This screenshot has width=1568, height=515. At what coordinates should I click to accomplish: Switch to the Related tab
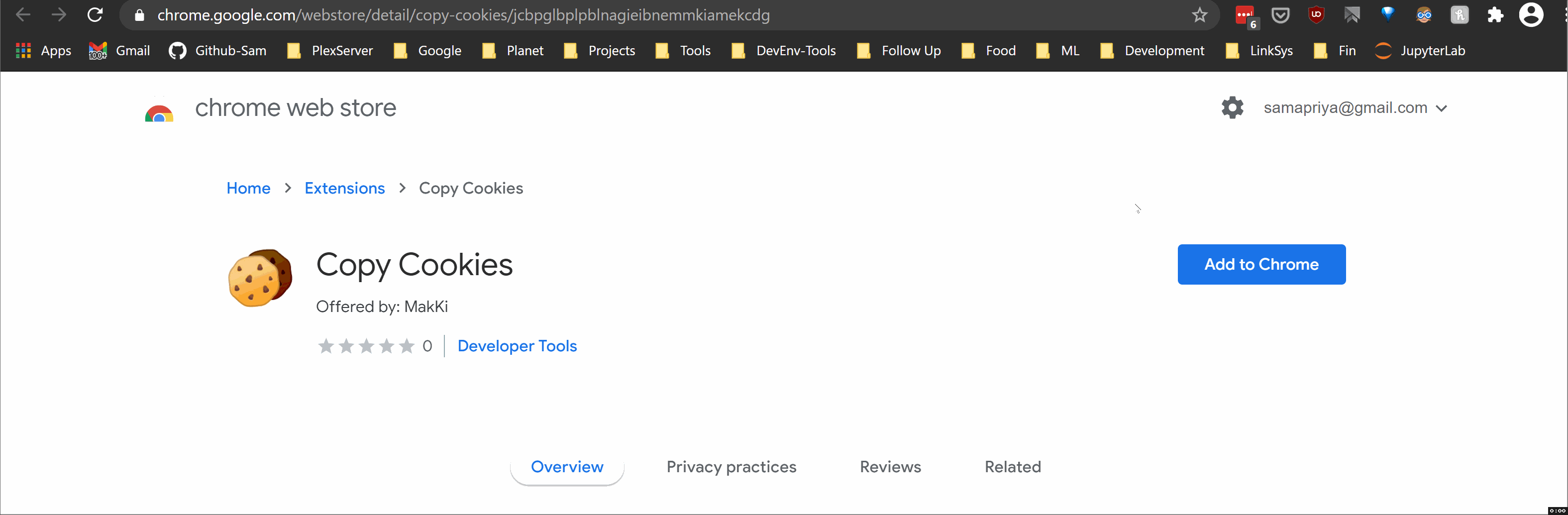pyautogui.click(x=1013, y=467)
